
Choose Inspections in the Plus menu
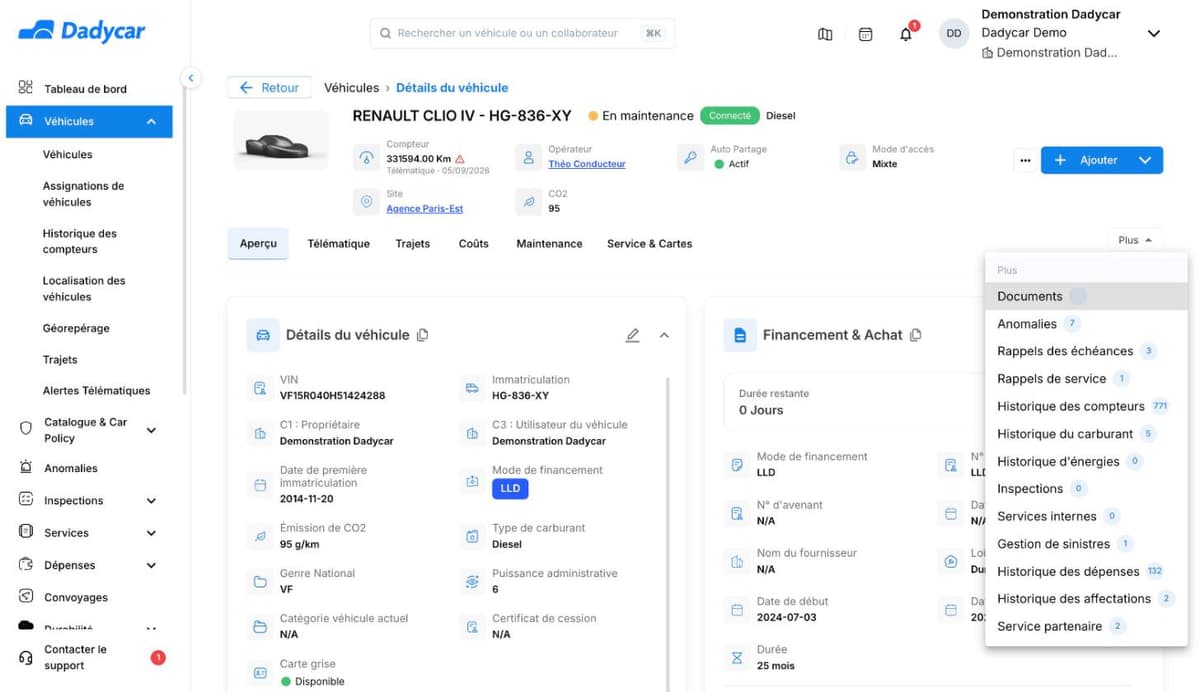click(1086, 489)
